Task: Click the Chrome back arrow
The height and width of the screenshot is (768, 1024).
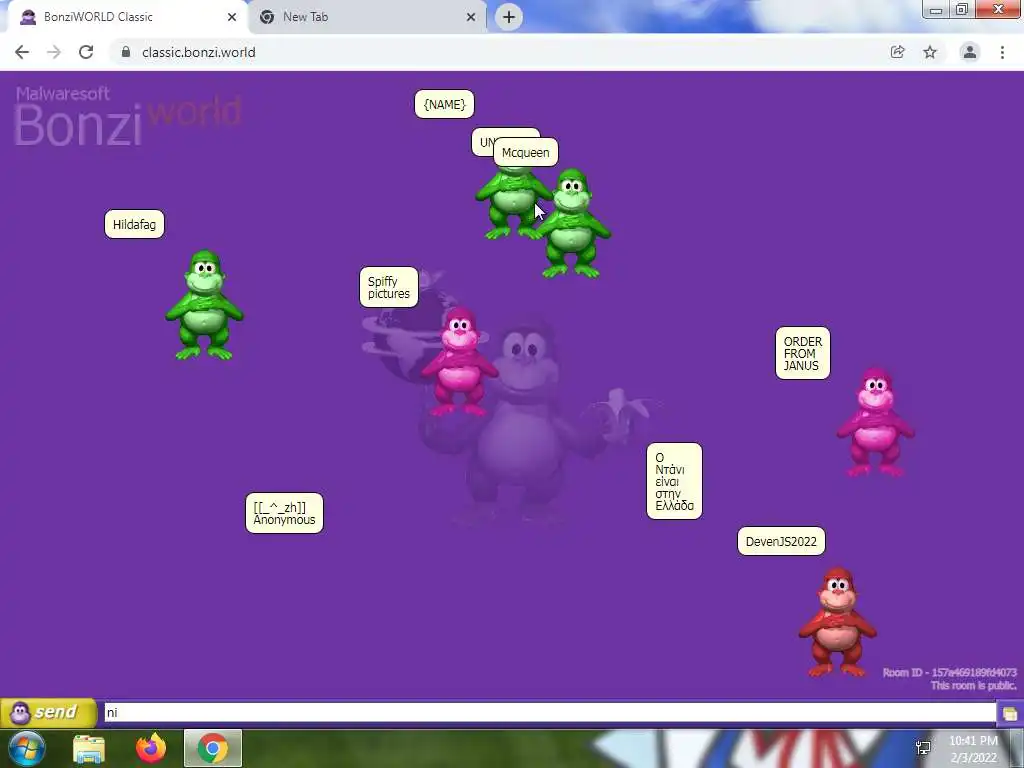Action: tap(22, 52)
